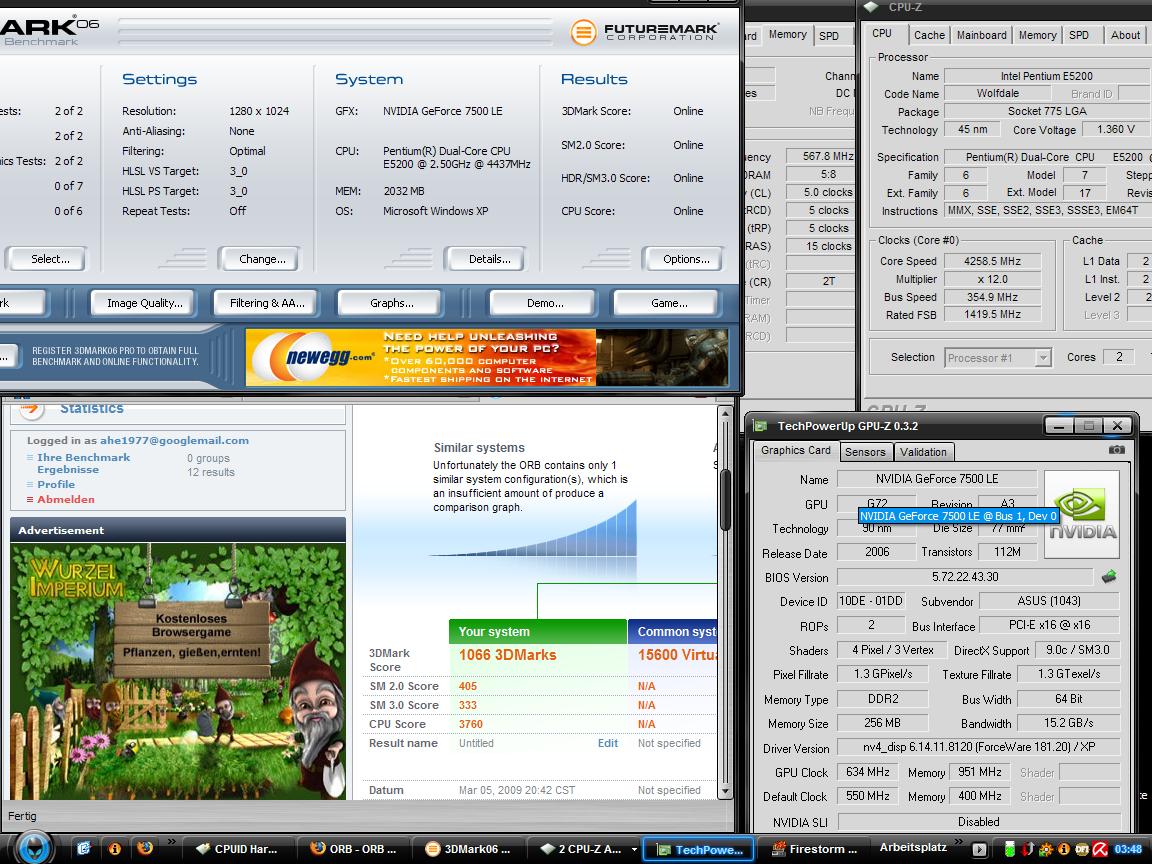Select the Graphics Card tab in GPU-Z
Viewport: 1152px width, 864px height.
click(x=795, y=450)
